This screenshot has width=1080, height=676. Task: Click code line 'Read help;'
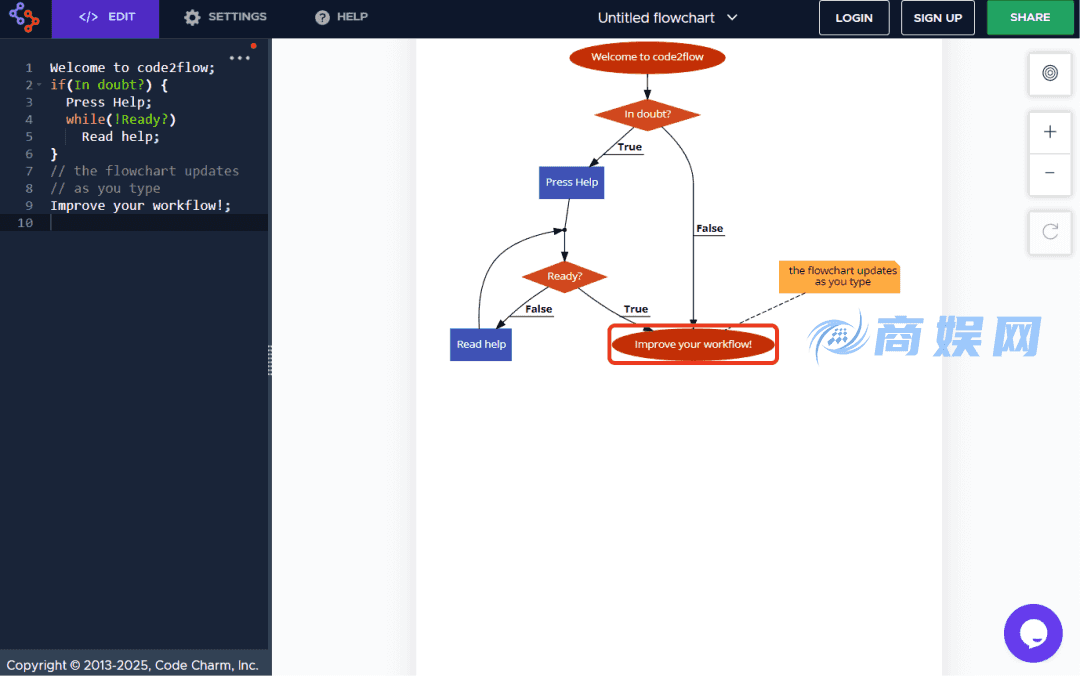[121, 136]
